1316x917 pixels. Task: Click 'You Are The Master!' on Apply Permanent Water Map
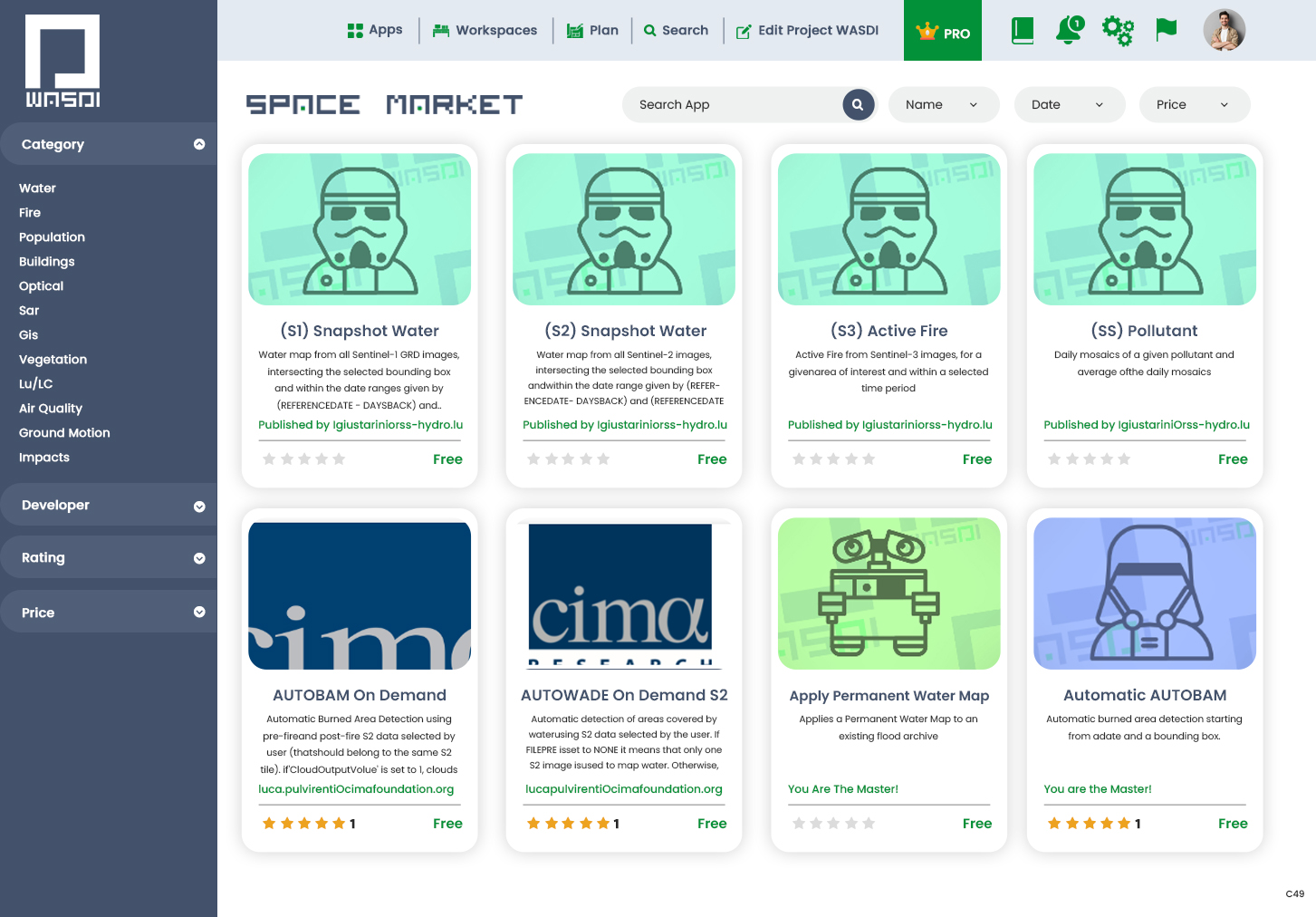click(843, 789)
